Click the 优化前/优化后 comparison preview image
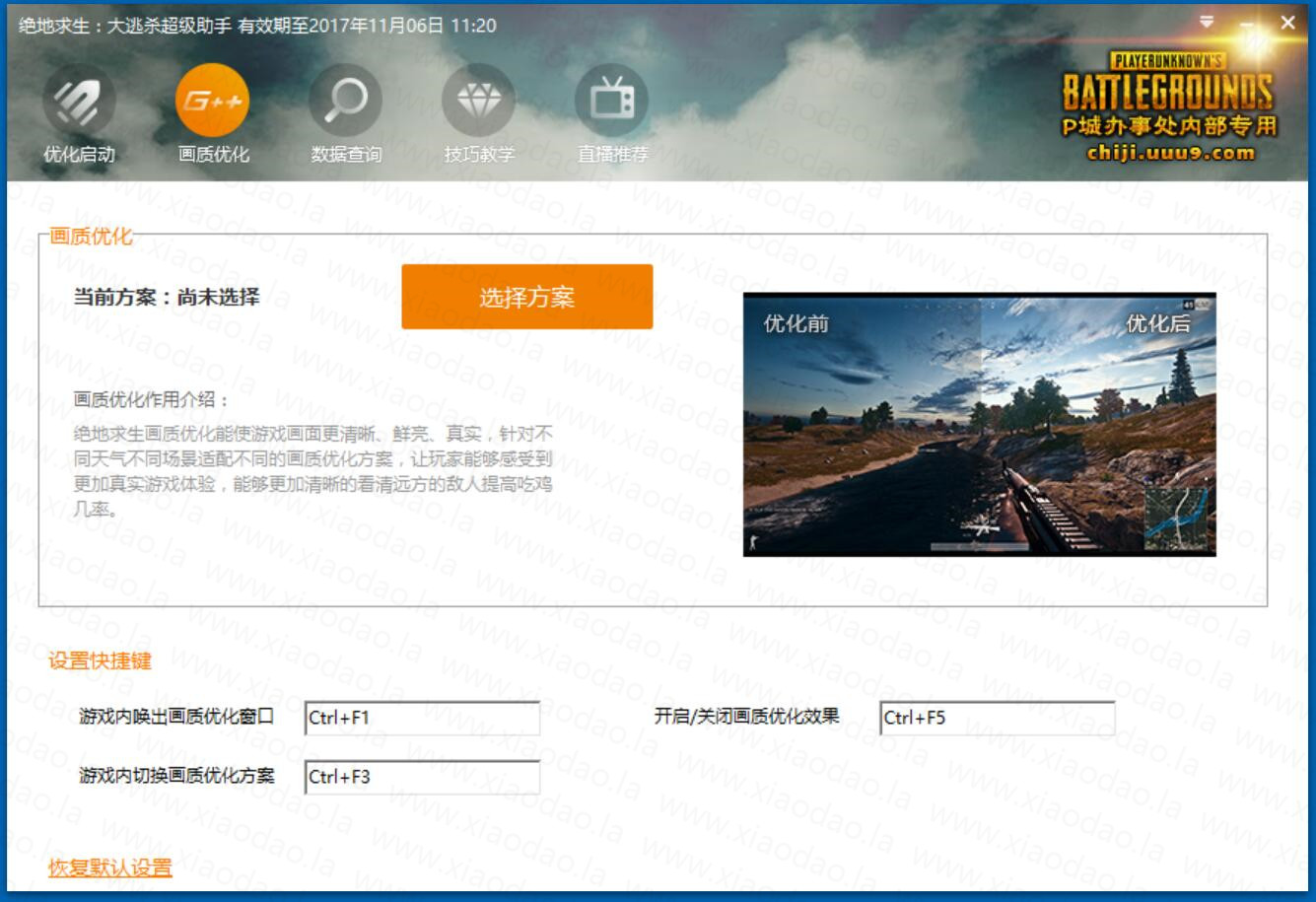The image size is (1316, 902). click(979, 425)
